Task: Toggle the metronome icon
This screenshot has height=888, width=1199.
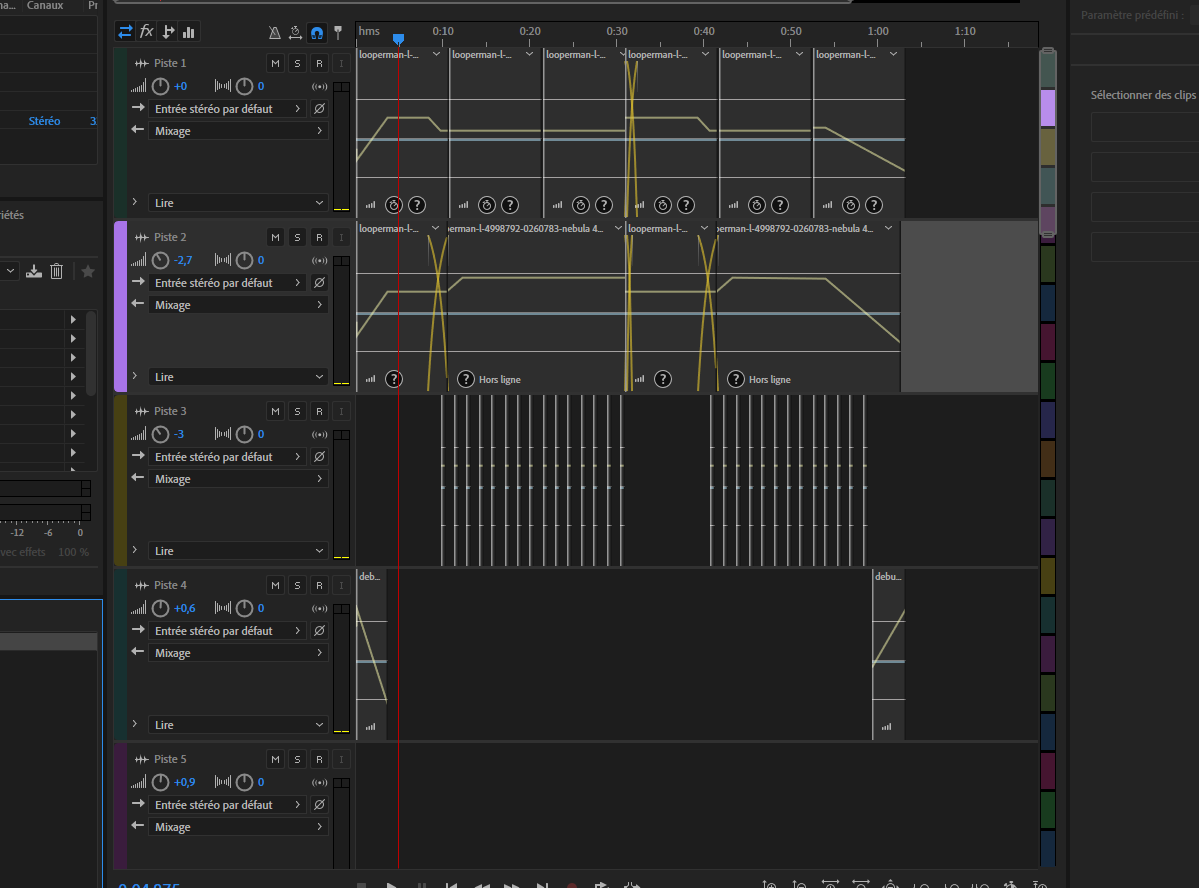Action: pyautogui.click(x=275, y=33)
